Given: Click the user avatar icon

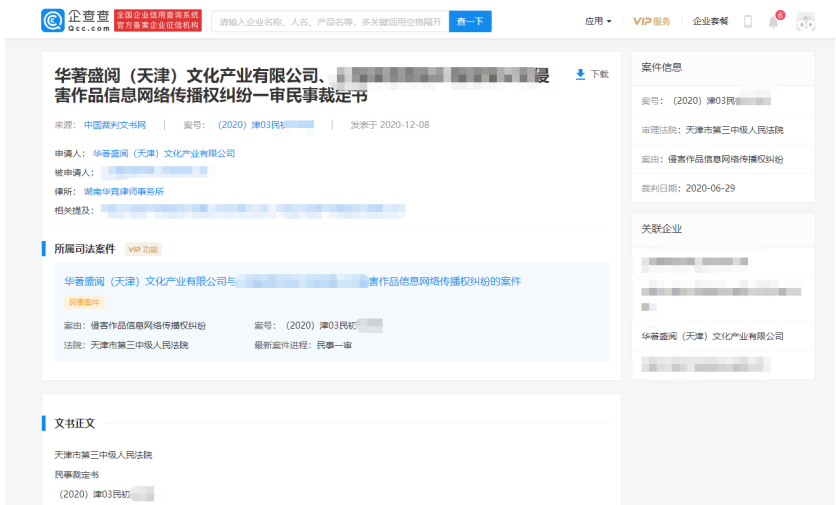Looking at the screenshot, I should pyautogui.click(x=805, y=21).
